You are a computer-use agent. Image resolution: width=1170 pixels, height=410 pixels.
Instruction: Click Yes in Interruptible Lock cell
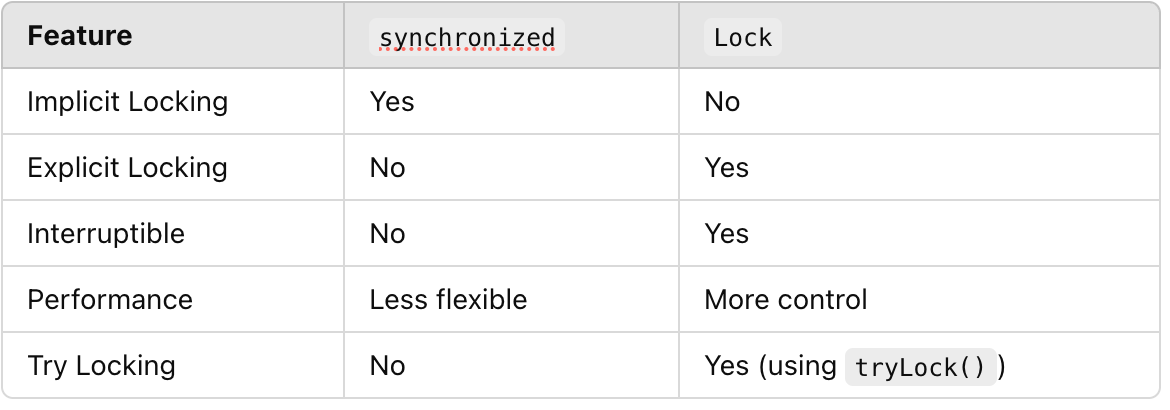pos(727,234)
